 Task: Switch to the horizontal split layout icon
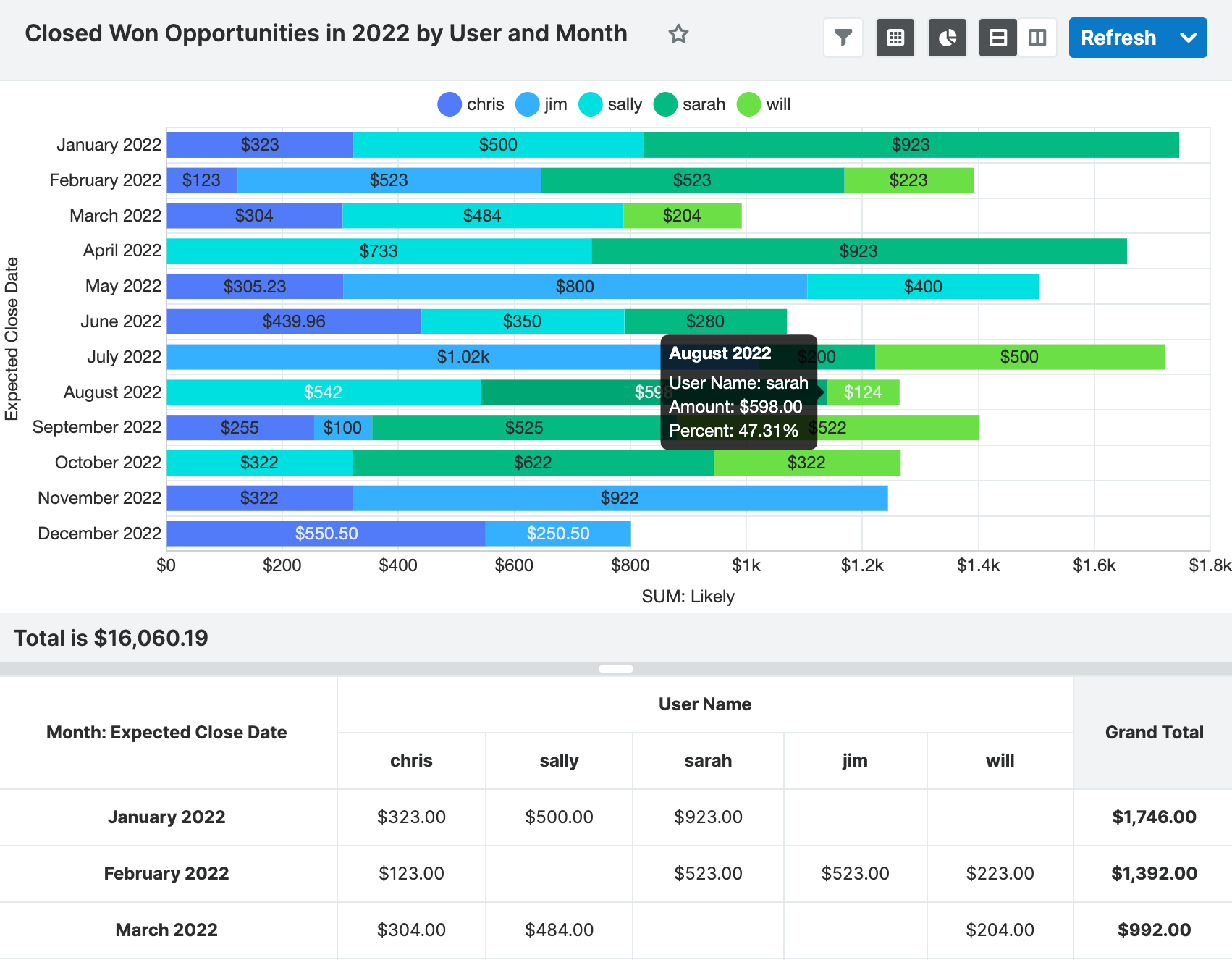(998, 38)
